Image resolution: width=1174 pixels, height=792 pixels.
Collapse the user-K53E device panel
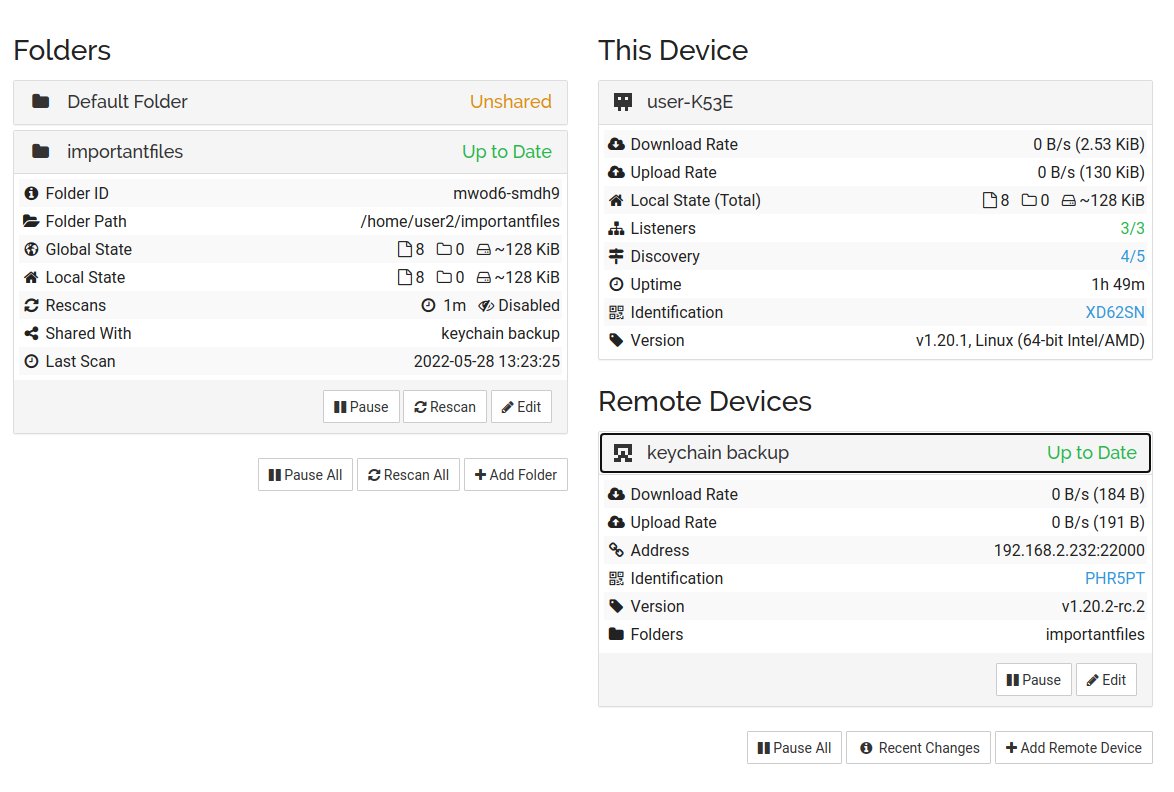tap(875, 102)
